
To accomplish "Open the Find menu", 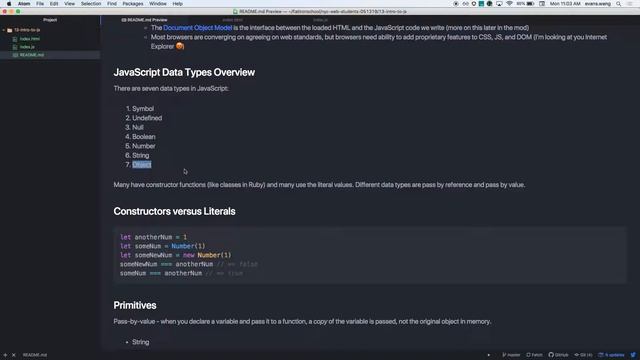I will (x=112, y=4).
